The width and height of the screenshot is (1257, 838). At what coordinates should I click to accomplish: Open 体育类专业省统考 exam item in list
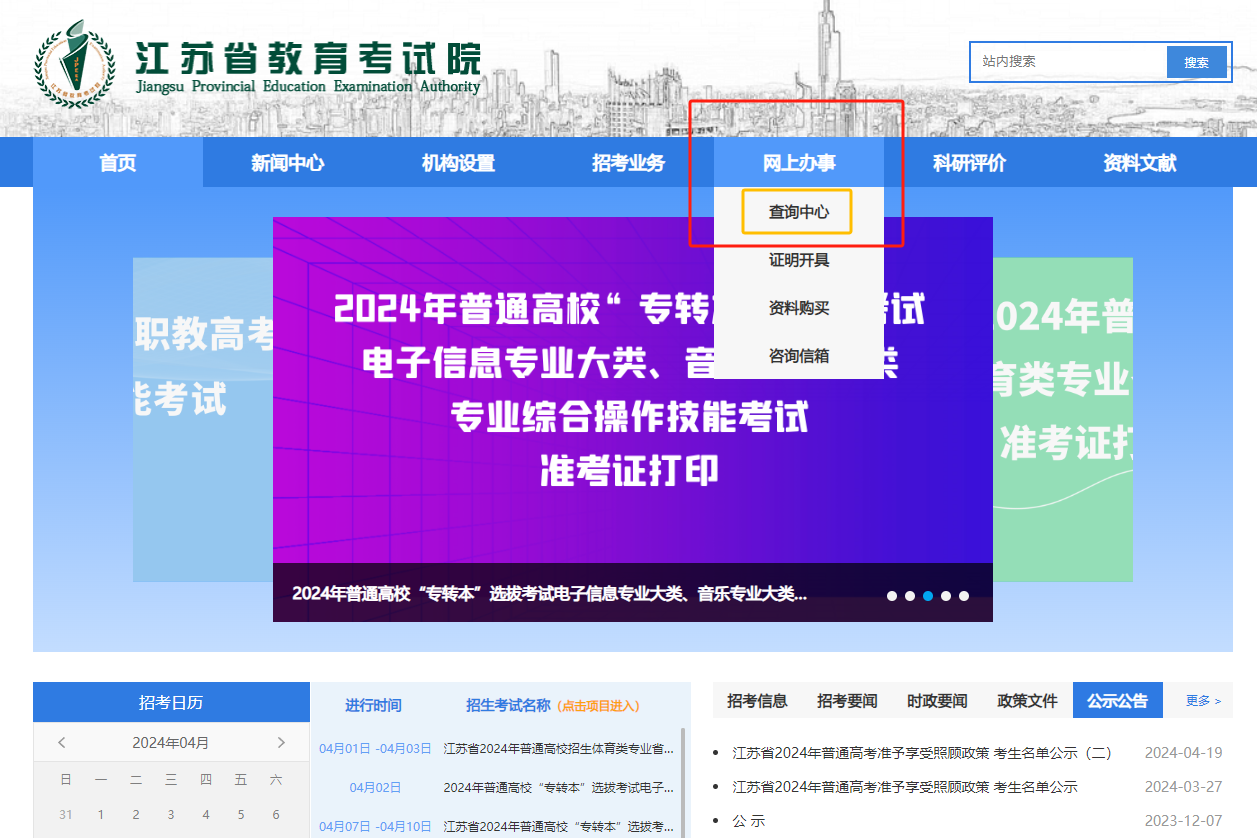click(x=559, y=748)
